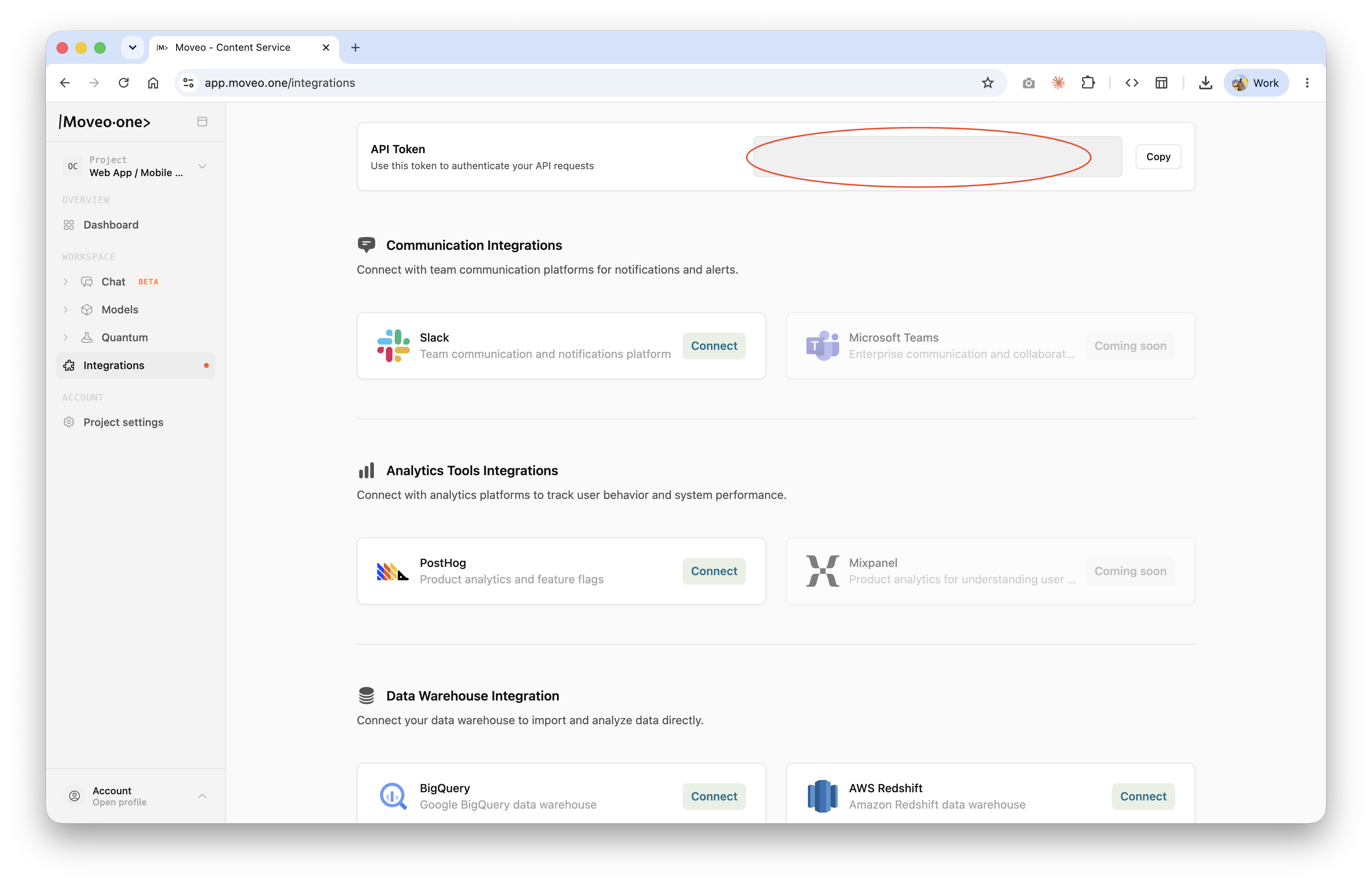This screenshot has height=884, width=1372.
Task: Expand the Quantum section chevron
Action: pos(66,338)
